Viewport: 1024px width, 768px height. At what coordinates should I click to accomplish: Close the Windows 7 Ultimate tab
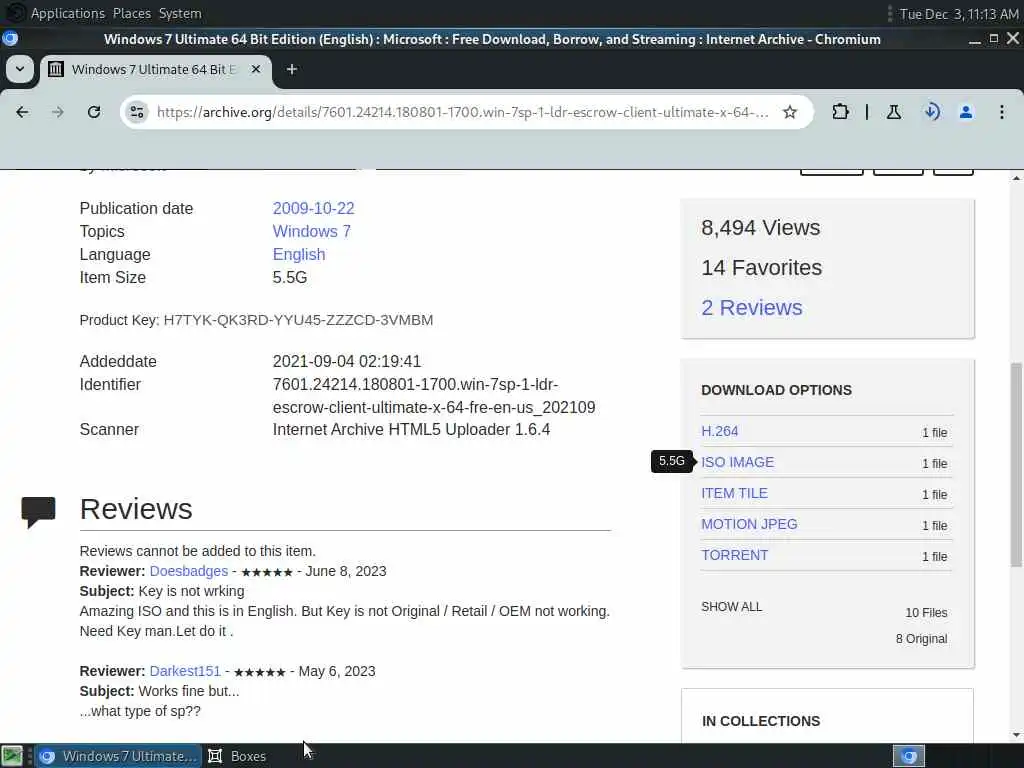click(256, 69)
